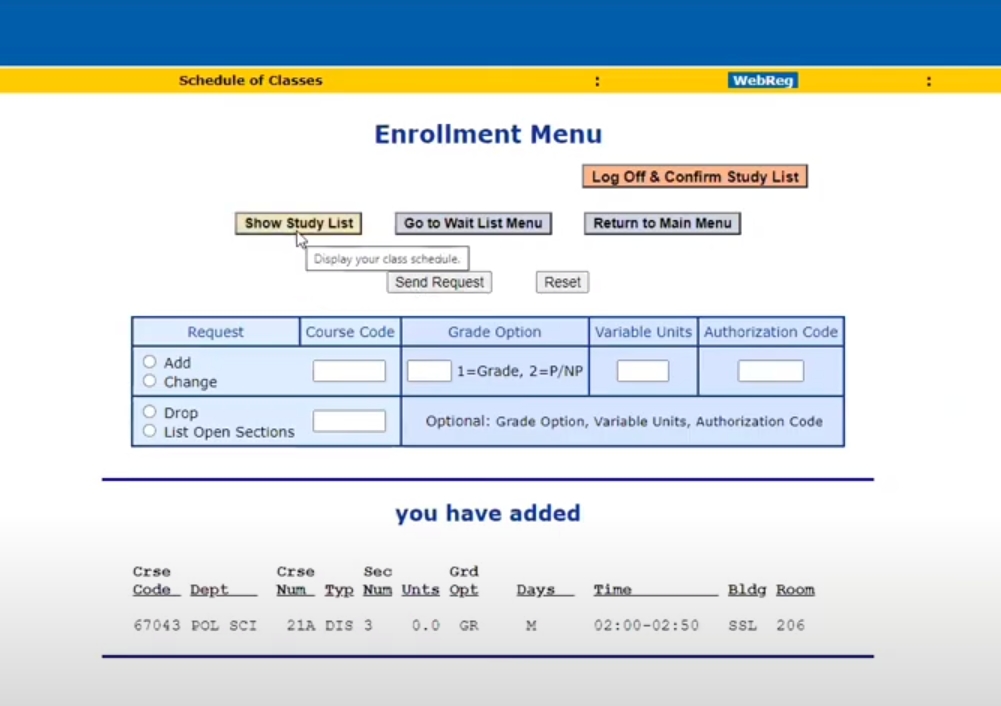Image resolution: width=1001 pixels, height=706 pixels.
Task: Click the Drop row course code field
Action: point(349,421)
